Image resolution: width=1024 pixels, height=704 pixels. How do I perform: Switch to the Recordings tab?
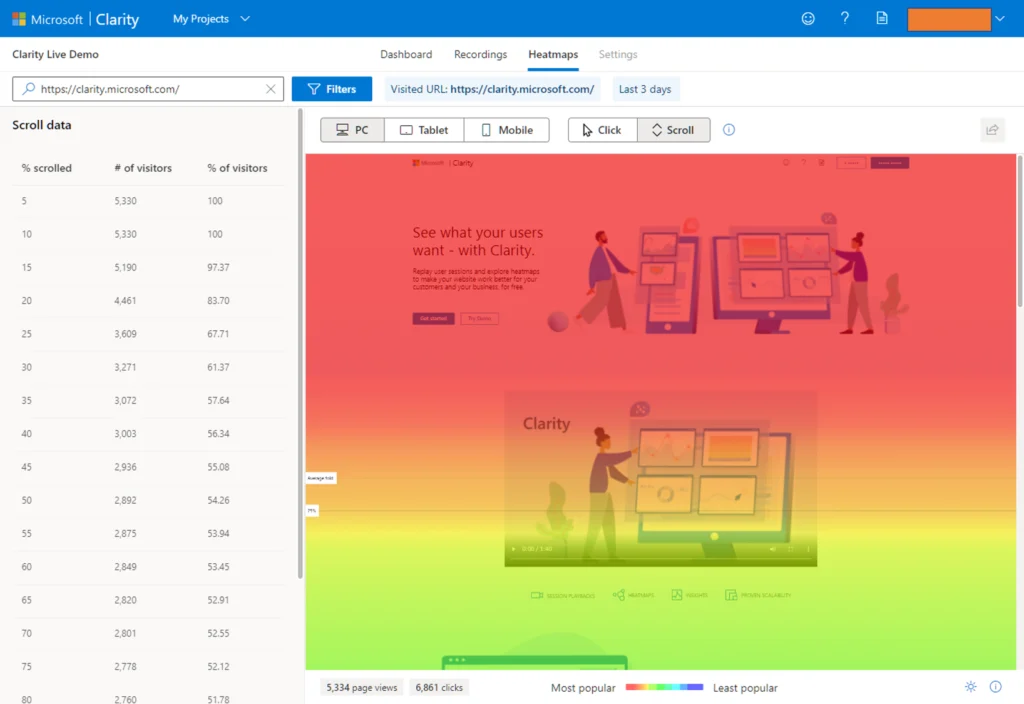click(481, 54)
